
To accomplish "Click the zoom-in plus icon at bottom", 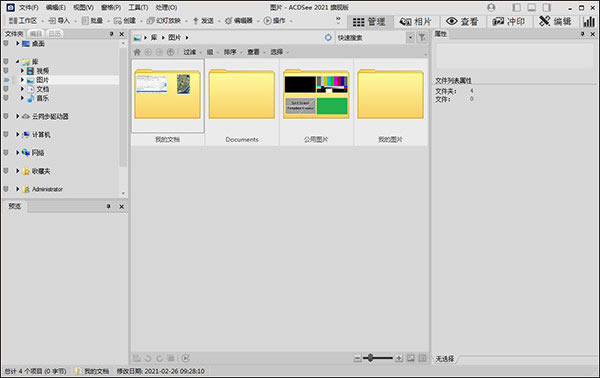I will pos(399,358).
